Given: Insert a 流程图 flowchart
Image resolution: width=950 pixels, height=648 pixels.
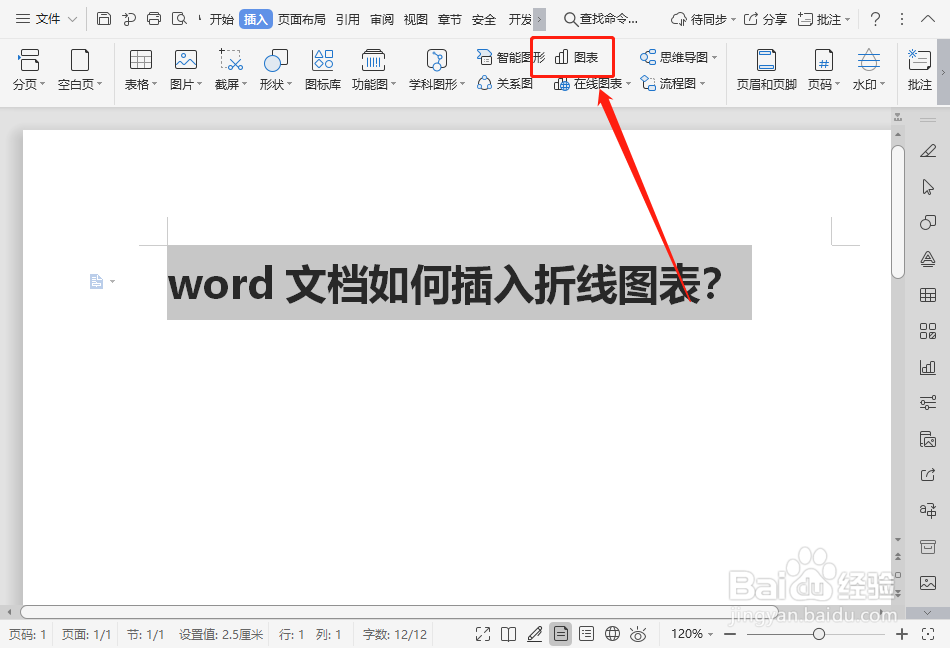Looking at the screenshot, I should coord(673,84).
